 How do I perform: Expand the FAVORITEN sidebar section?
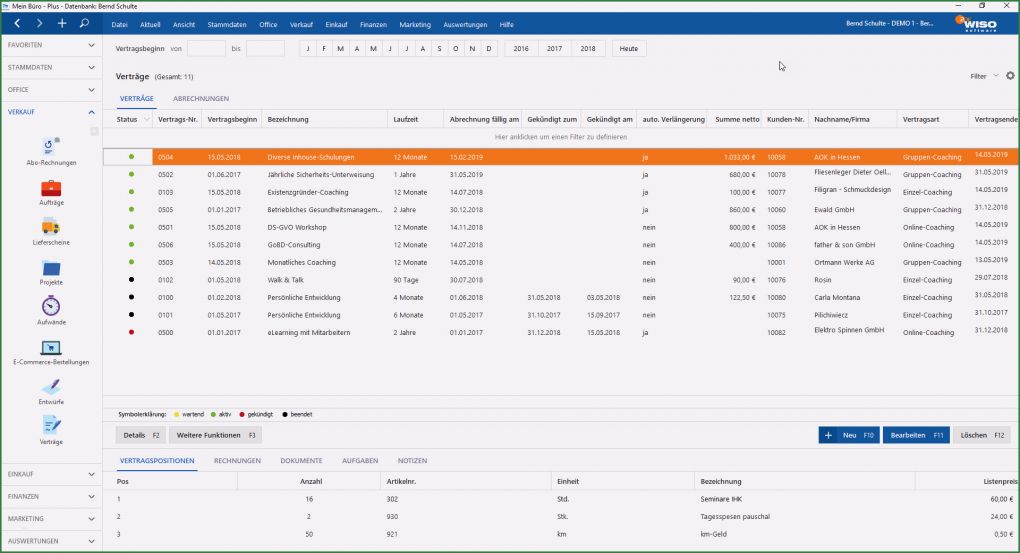91,45
